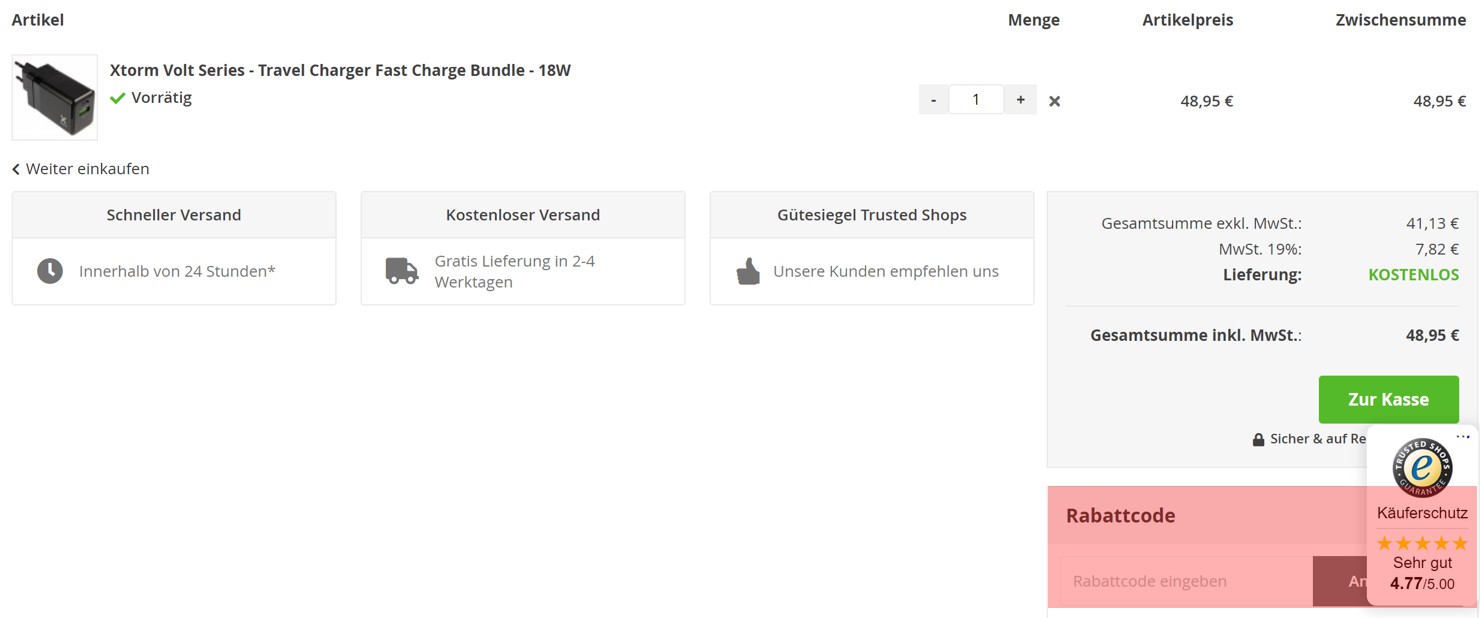This screenshot has width=1480, height=618.
Task: Click the text Innerhalb von 24 Stunden*
Action: [177, 271]
